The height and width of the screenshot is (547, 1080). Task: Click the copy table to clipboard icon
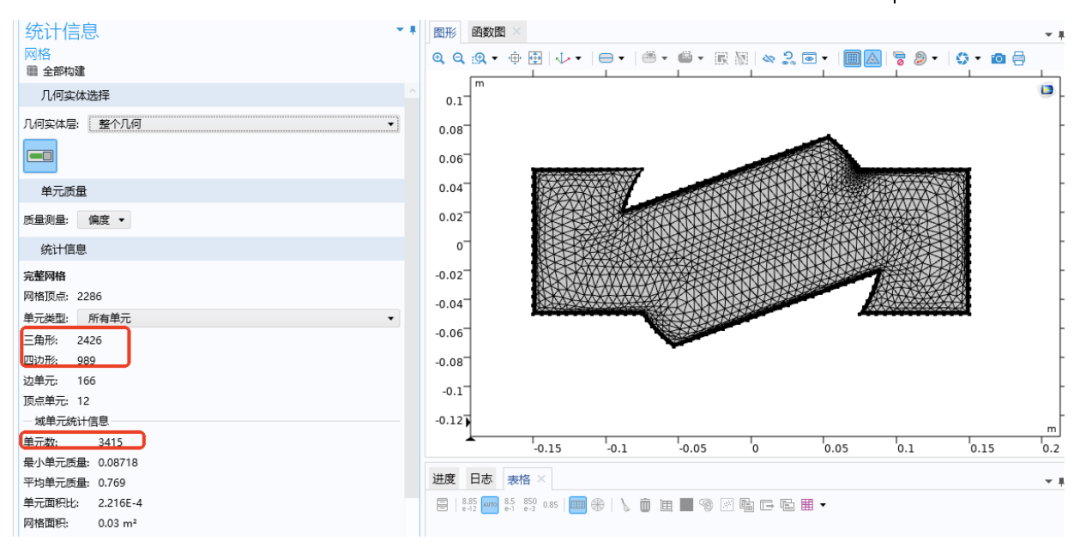[x=747, y=505]
